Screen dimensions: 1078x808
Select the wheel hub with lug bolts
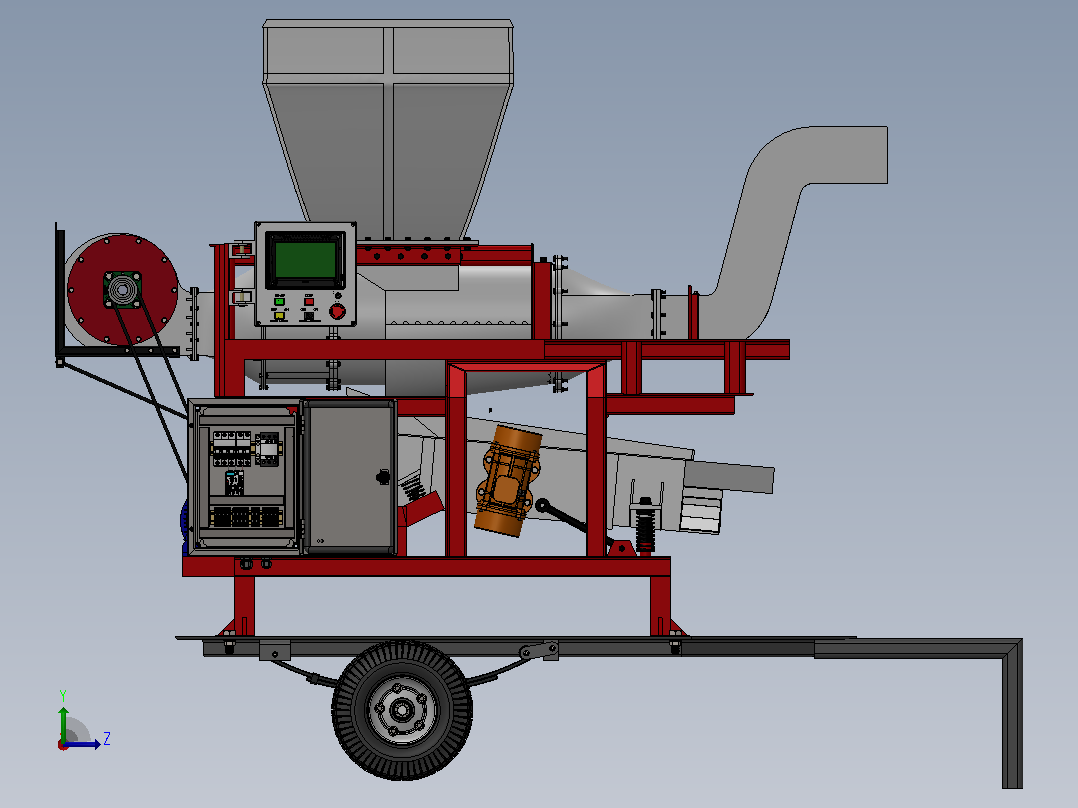[402, 710]
